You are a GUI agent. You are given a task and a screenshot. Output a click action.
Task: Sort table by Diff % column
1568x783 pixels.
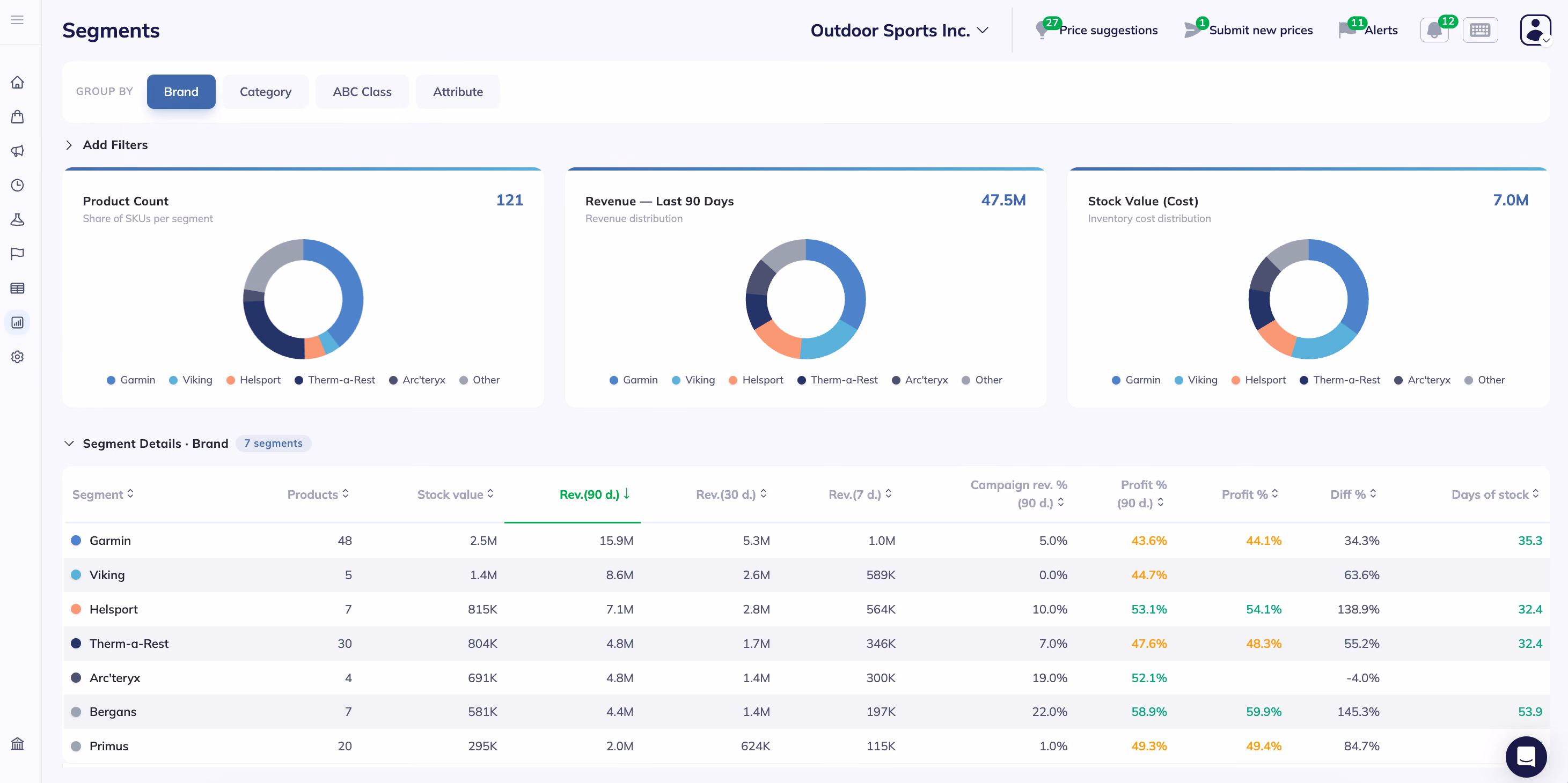(1353, 494)
